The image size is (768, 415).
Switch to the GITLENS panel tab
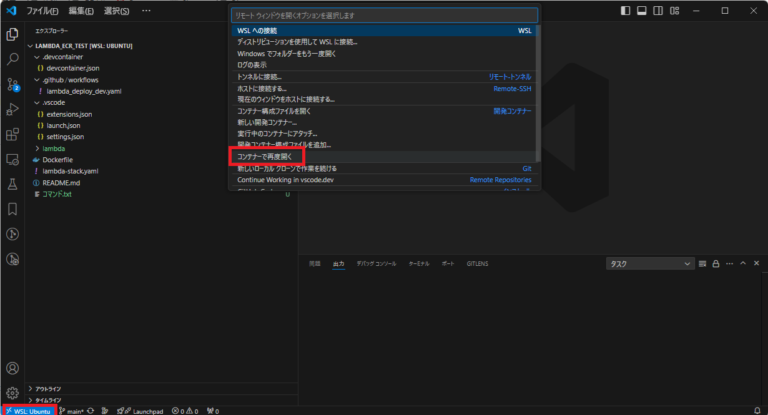tap(477, 264)
